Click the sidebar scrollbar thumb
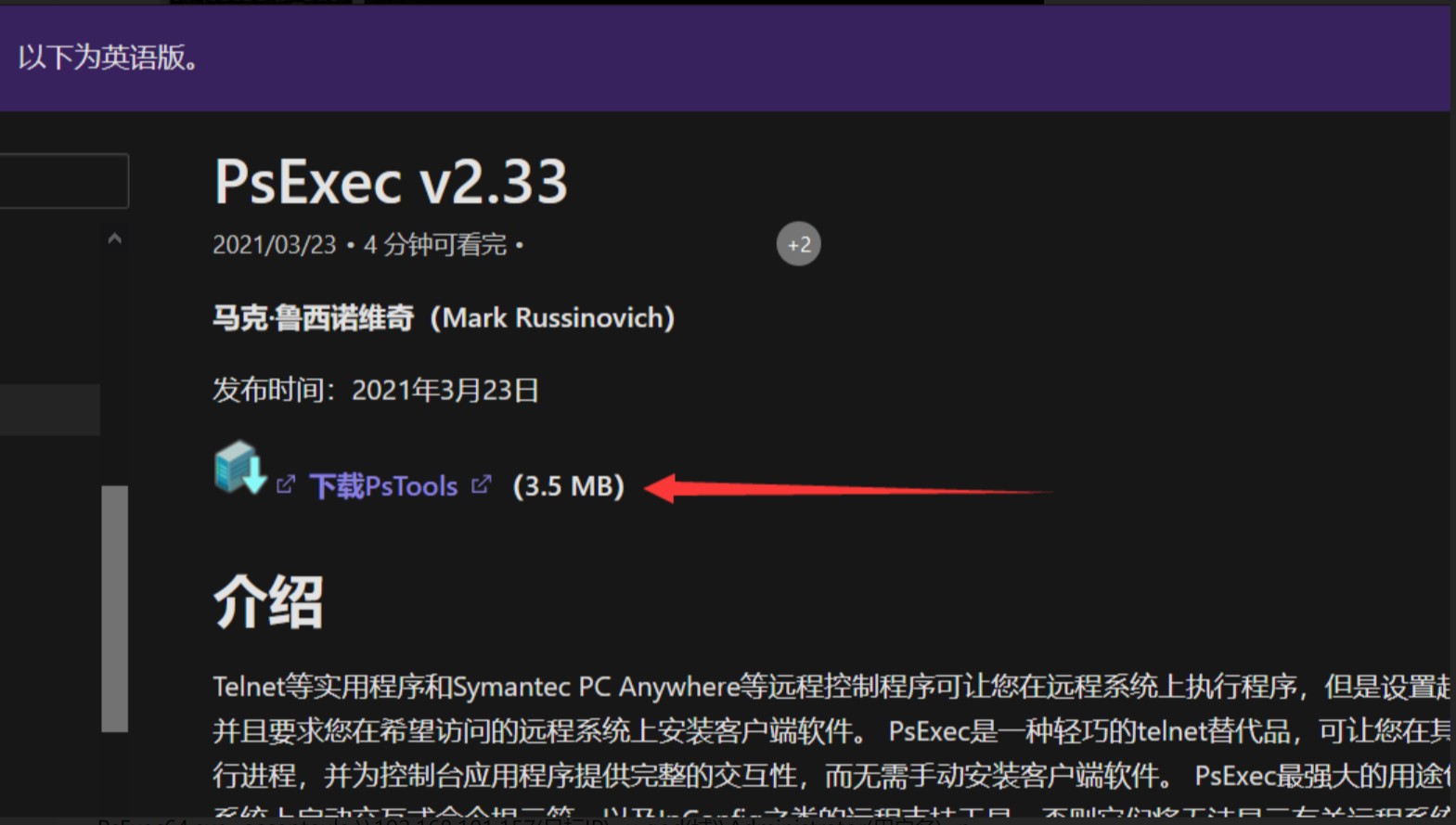1456x825 pixels. pyautogui.click(x=114, y=608)
